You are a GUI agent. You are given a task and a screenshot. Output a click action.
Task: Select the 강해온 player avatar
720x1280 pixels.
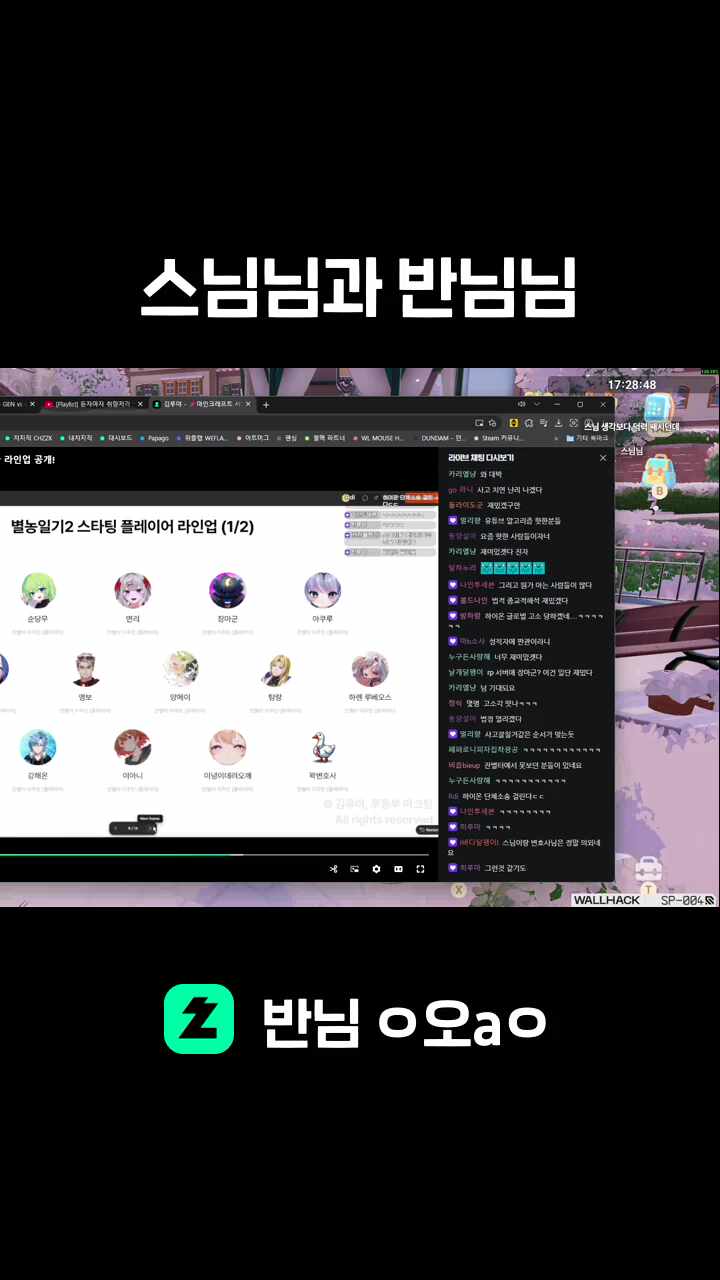click(38, 747)
